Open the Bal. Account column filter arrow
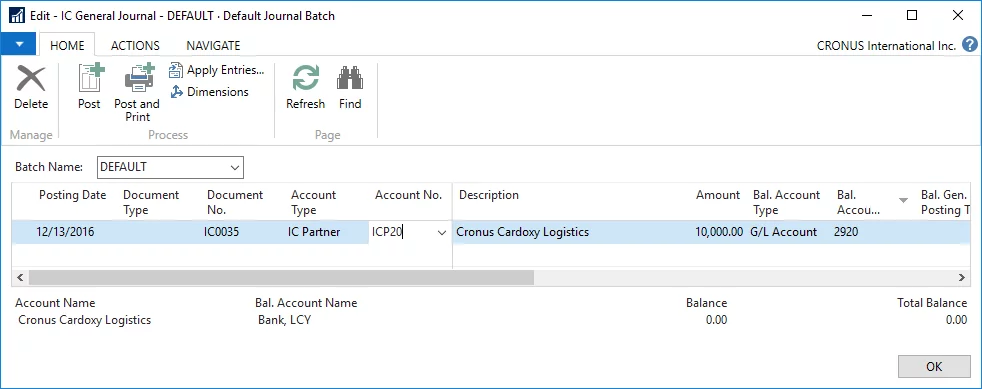 tap(903, 200)
